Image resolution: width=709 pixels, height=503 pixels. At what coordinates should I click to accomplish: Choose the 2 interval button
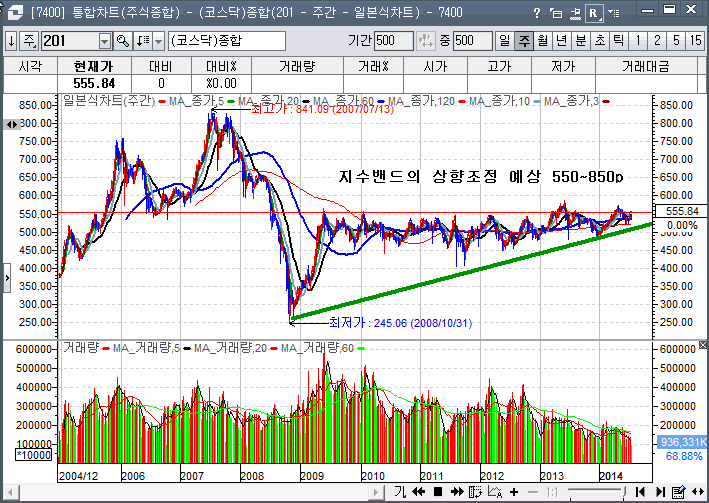point(657,41)
